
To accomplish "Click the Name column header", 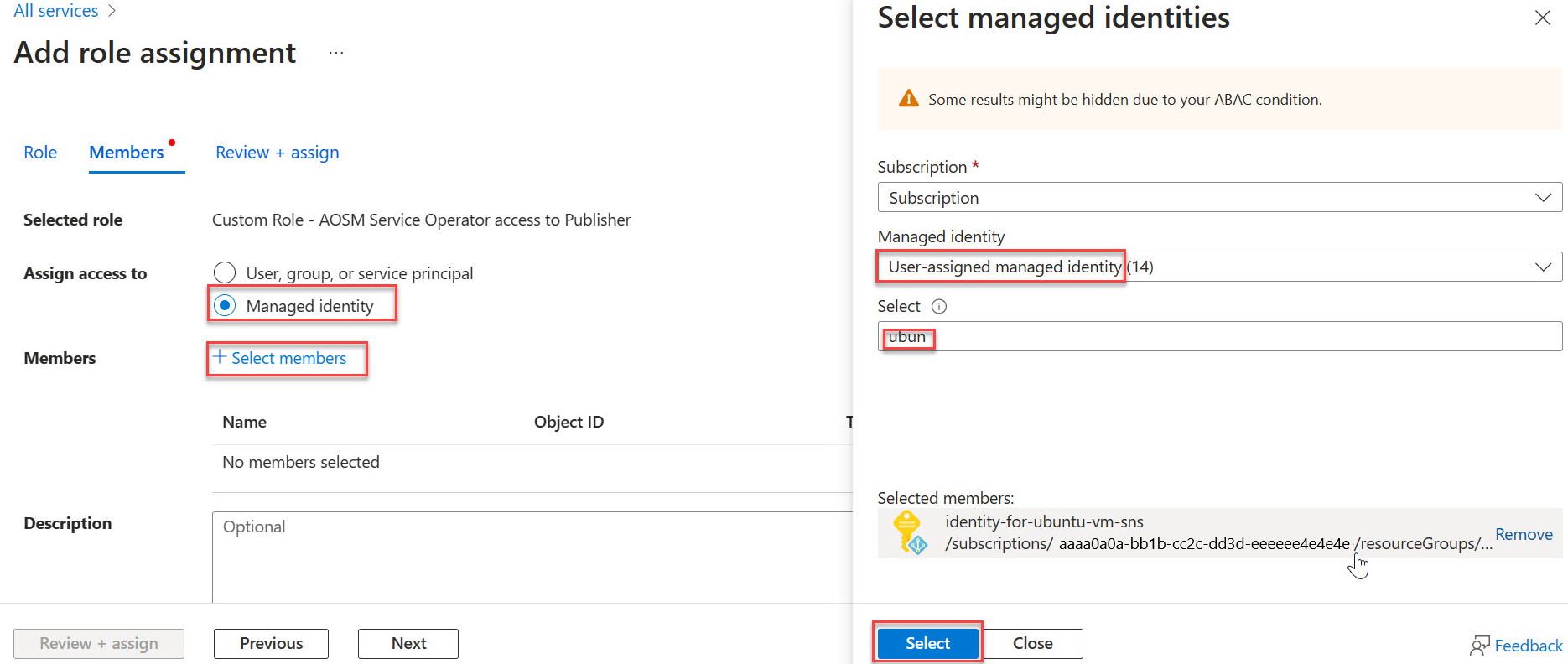I will (244, 422).
